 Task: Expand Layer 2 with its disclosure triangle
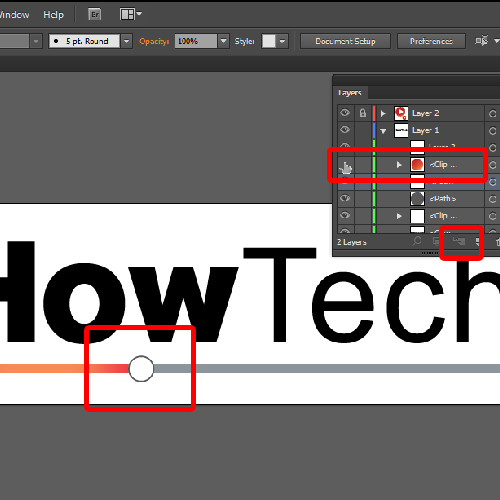(383, 114)
